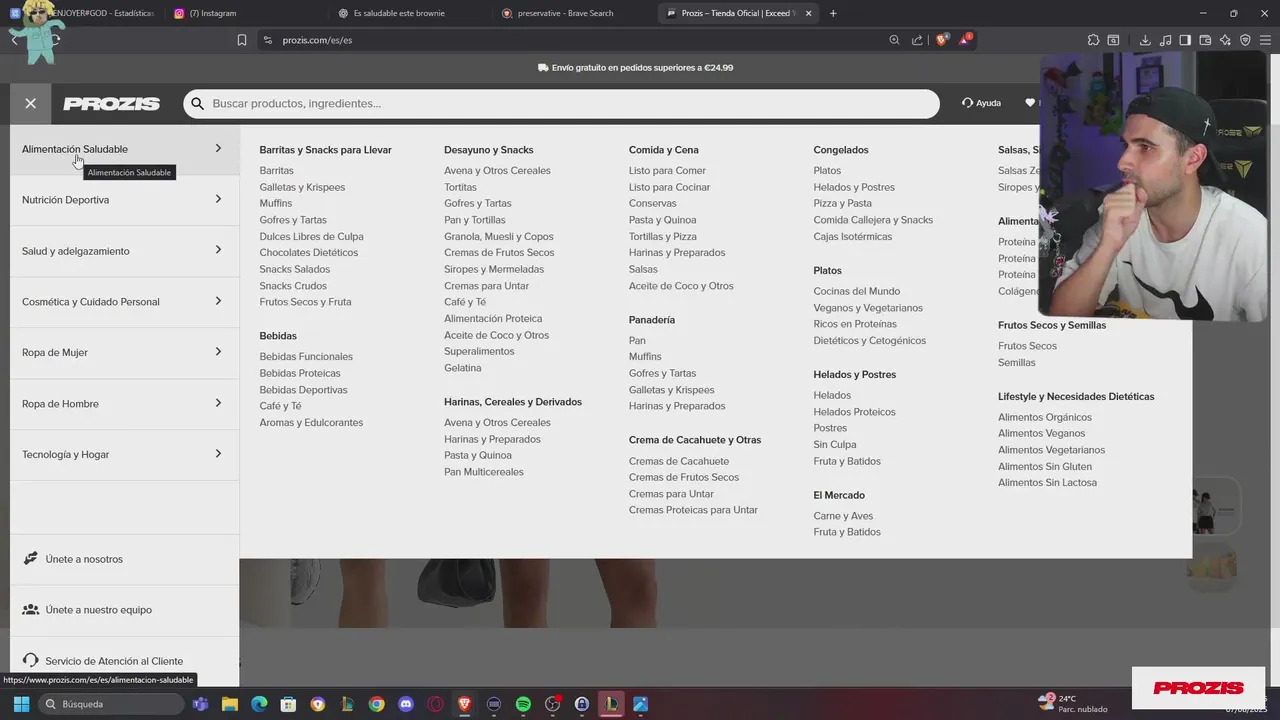The width and height of the screenshot is (1280, 720).
Task: Click Harinas, Cereales y Derivados heading
Action: coord(513,402)
